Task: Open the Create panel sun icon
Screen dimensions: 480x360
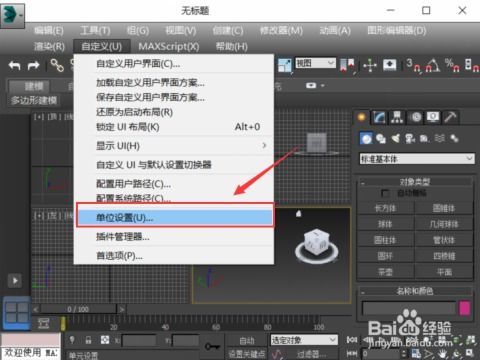Action: click(x=361, y=117)
